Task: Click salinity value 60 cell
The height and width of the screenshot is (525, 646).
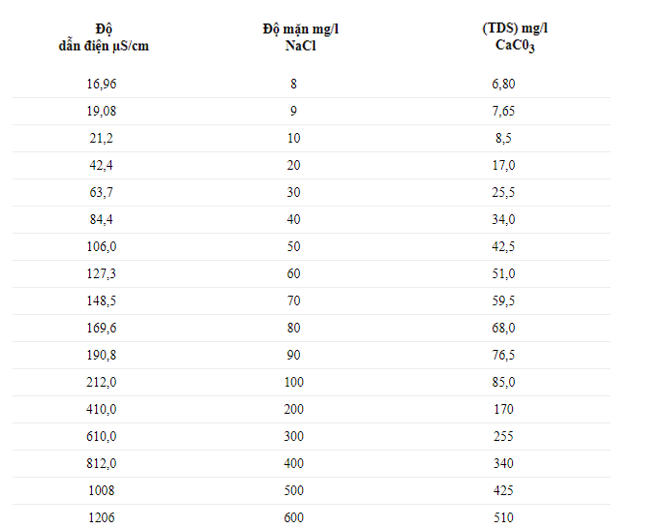Action: point(293,273)
